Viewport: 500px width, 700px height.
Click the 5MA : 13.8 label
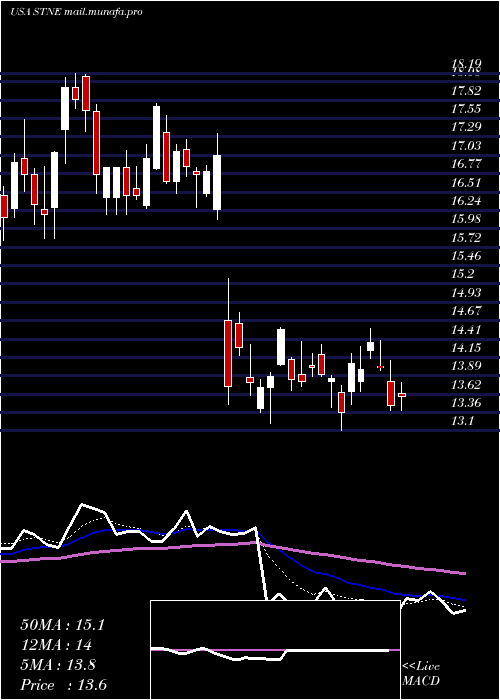58,665
